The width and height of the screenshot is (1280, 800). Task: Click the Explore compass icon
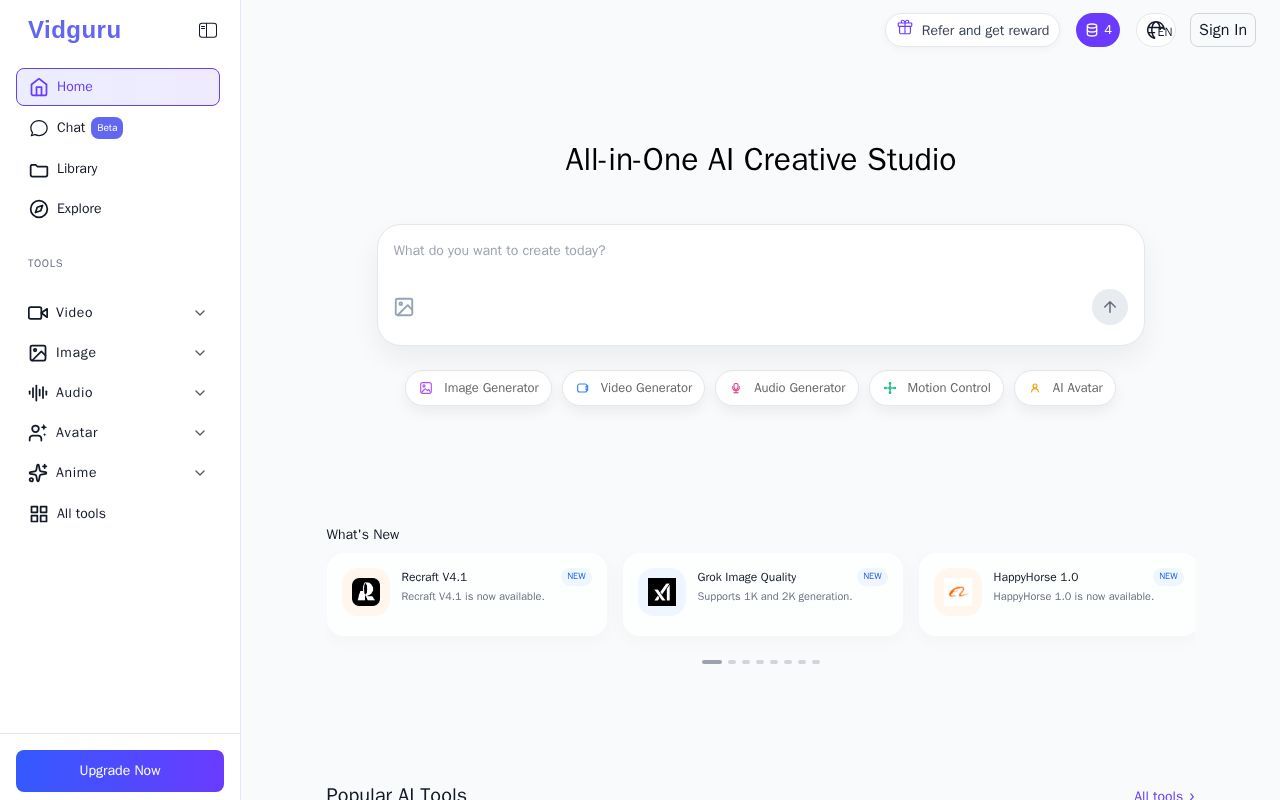39,209
